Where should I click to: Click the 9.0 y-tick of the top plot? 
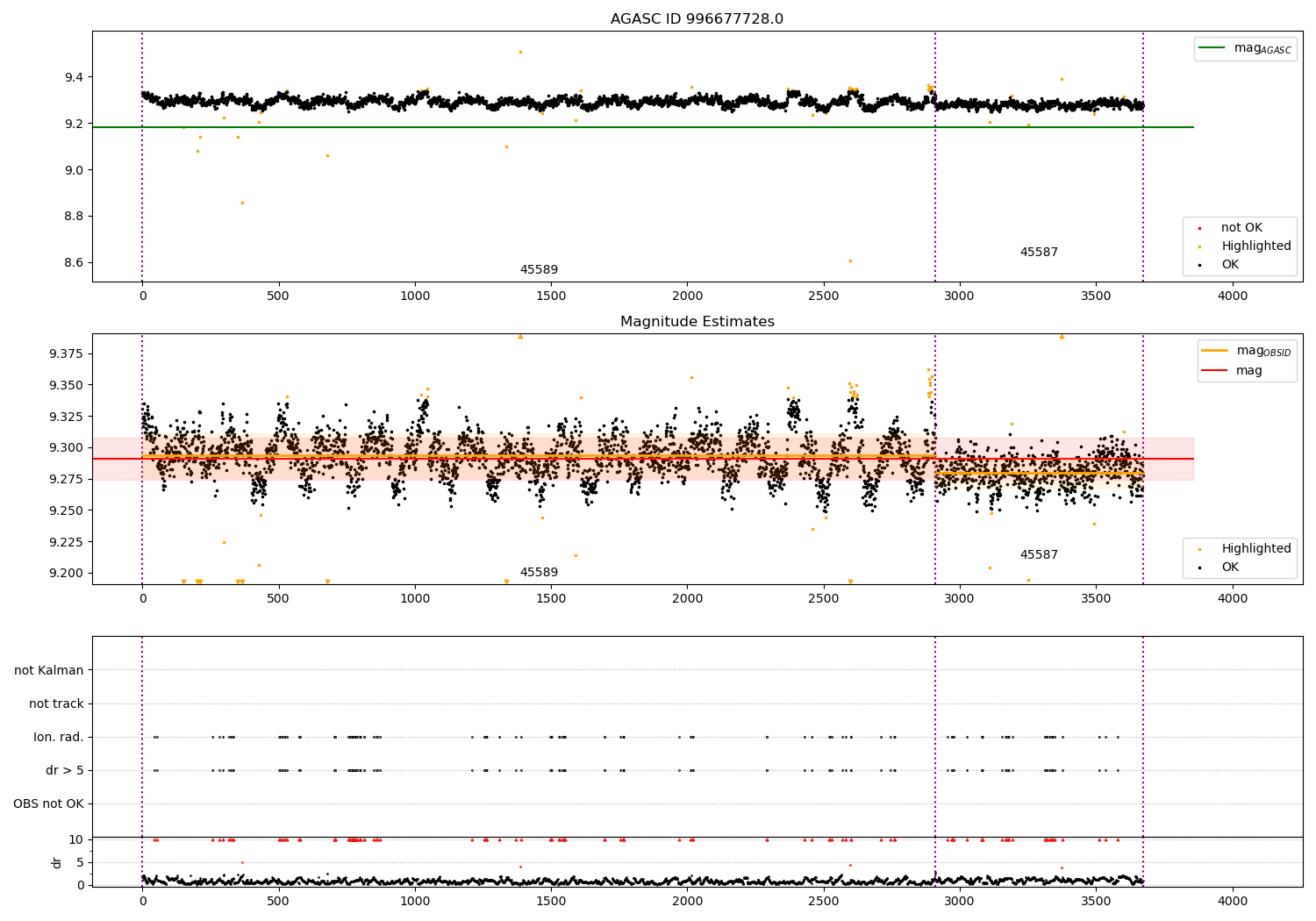(x=74, y=170)
